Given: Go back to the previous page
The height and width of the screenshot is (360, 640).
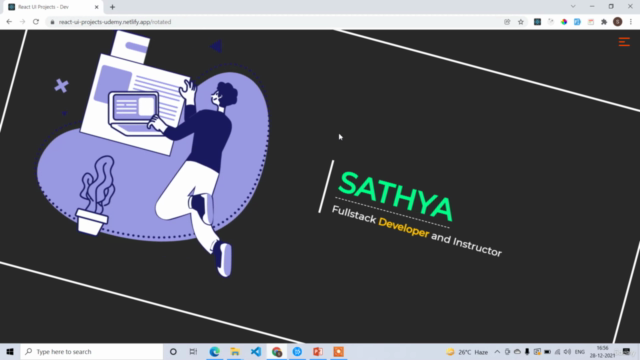Looking at the screenshot, I should point(9,22).
